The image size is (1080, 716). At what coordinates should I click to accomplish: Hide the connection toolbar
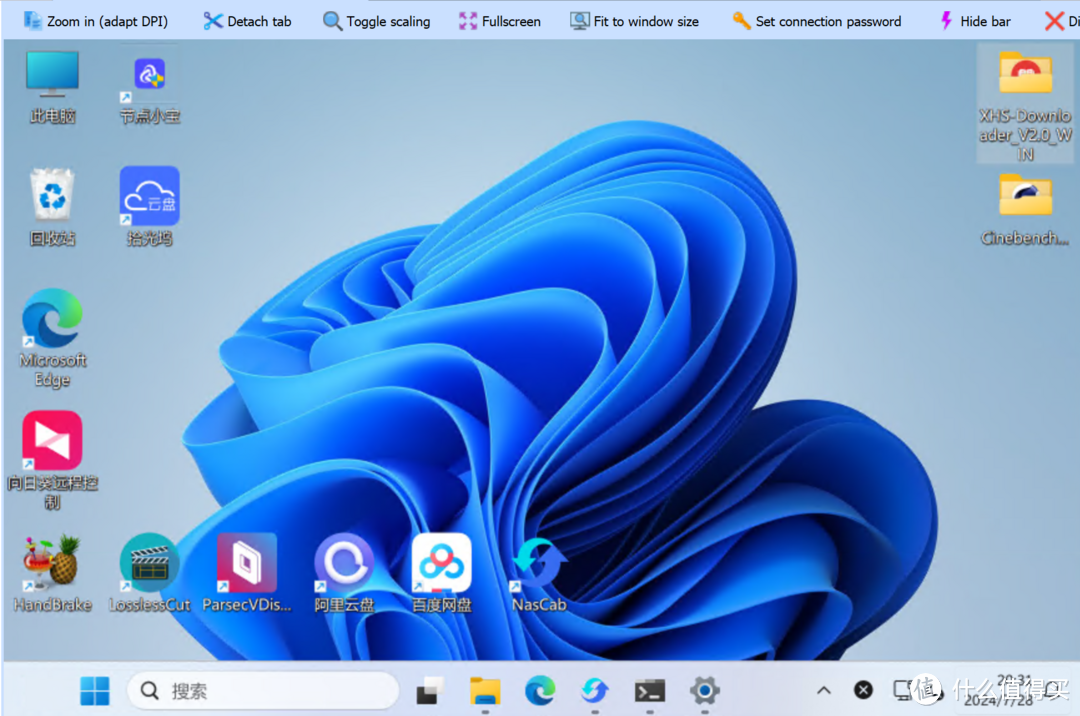974,21
